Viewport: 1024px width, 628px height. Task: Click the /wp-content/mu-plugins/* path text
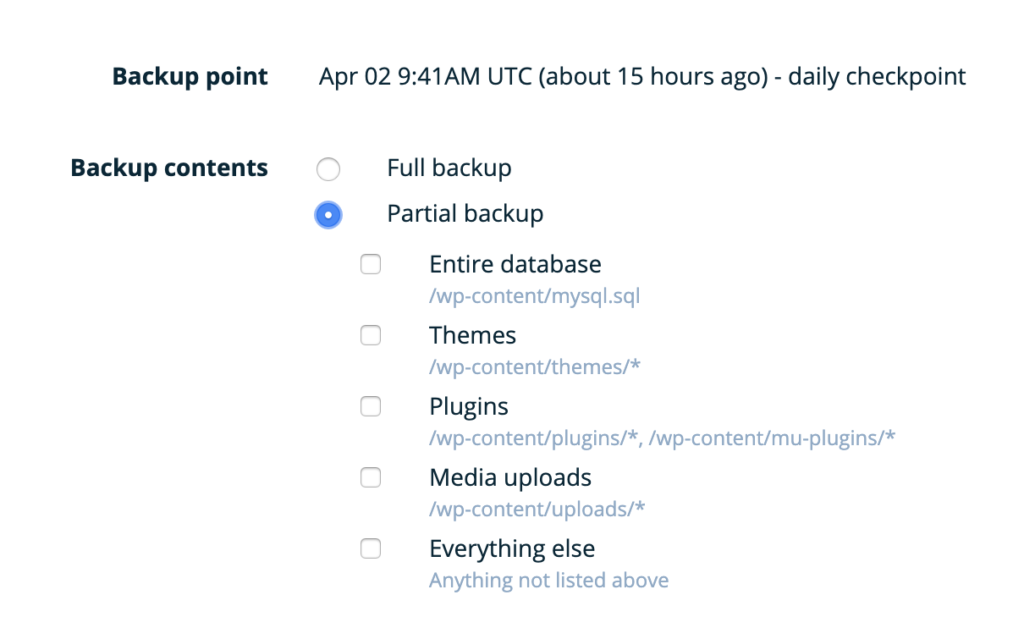pos(772,438)
